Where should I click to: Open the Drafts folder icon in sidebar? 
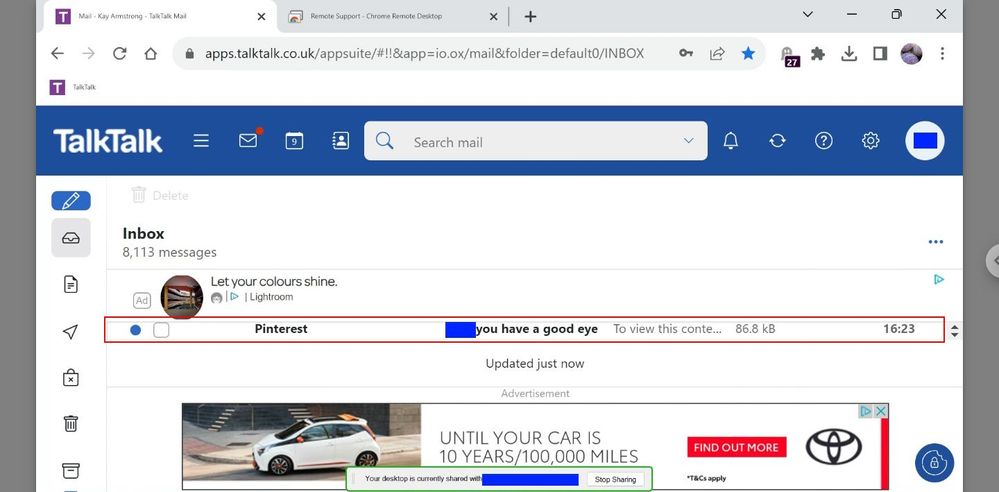coord(71,285)
